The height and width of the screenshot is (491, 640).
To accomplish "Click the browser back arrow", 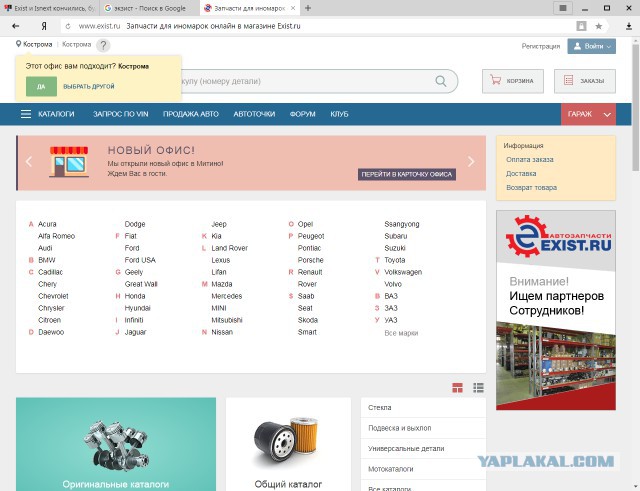I will pyautogui.click(x=16, y=26).
